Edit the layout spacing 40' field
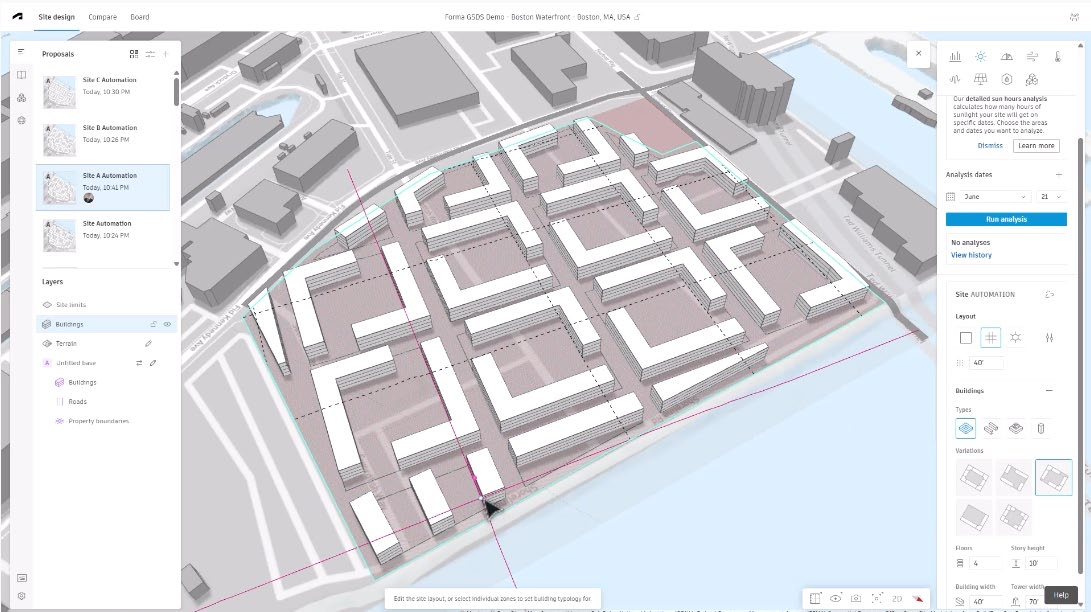1091x612 pixels. 987,362
